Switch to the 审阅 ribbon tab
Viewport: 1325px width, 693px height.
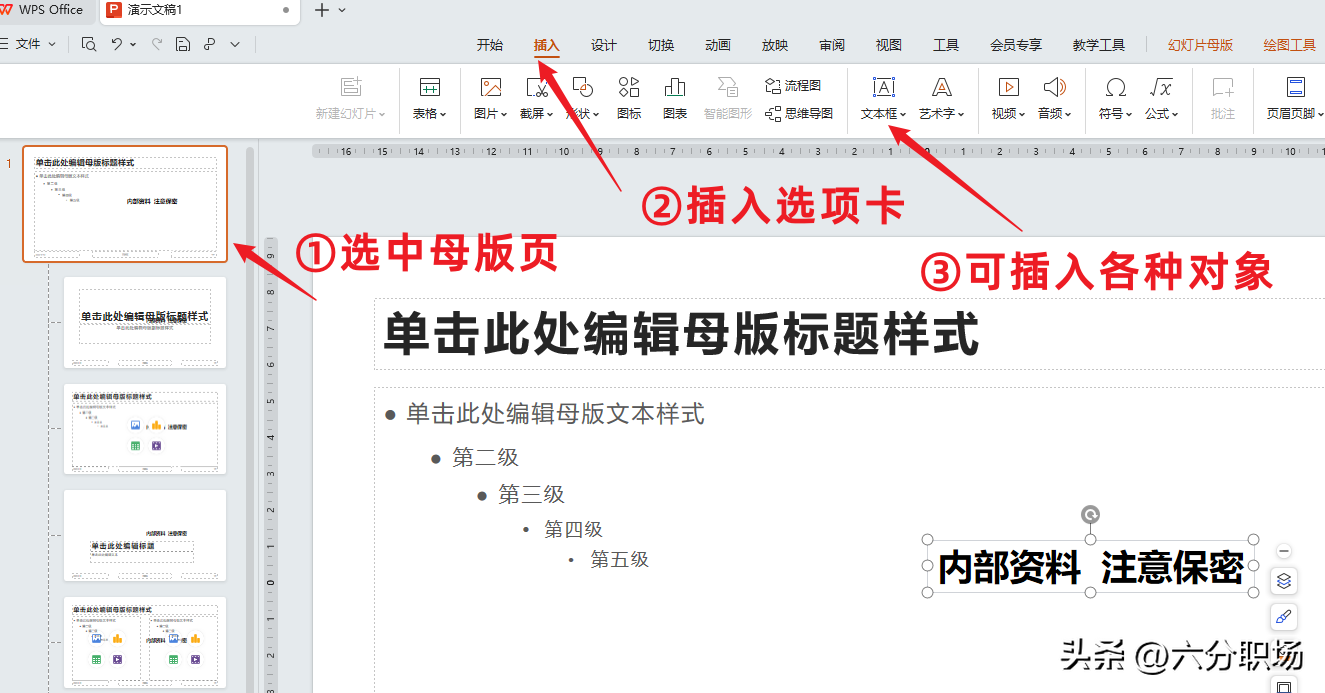(x=832, y=45)
